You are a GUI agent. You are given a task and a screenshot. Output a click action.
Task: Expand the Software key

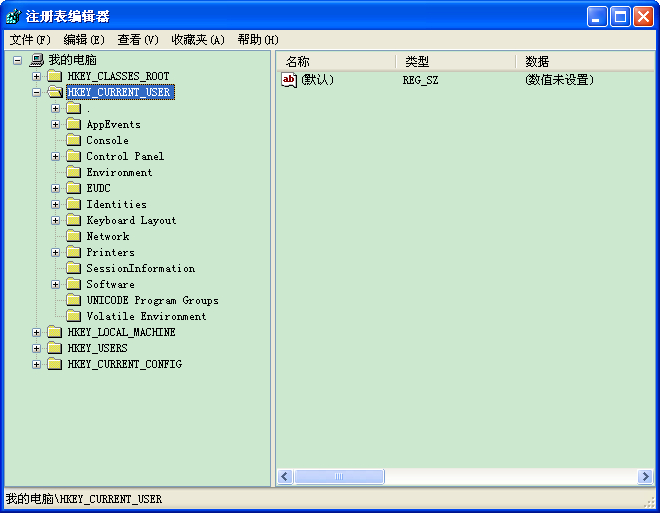pyautogui.click(x=56, y=285)
